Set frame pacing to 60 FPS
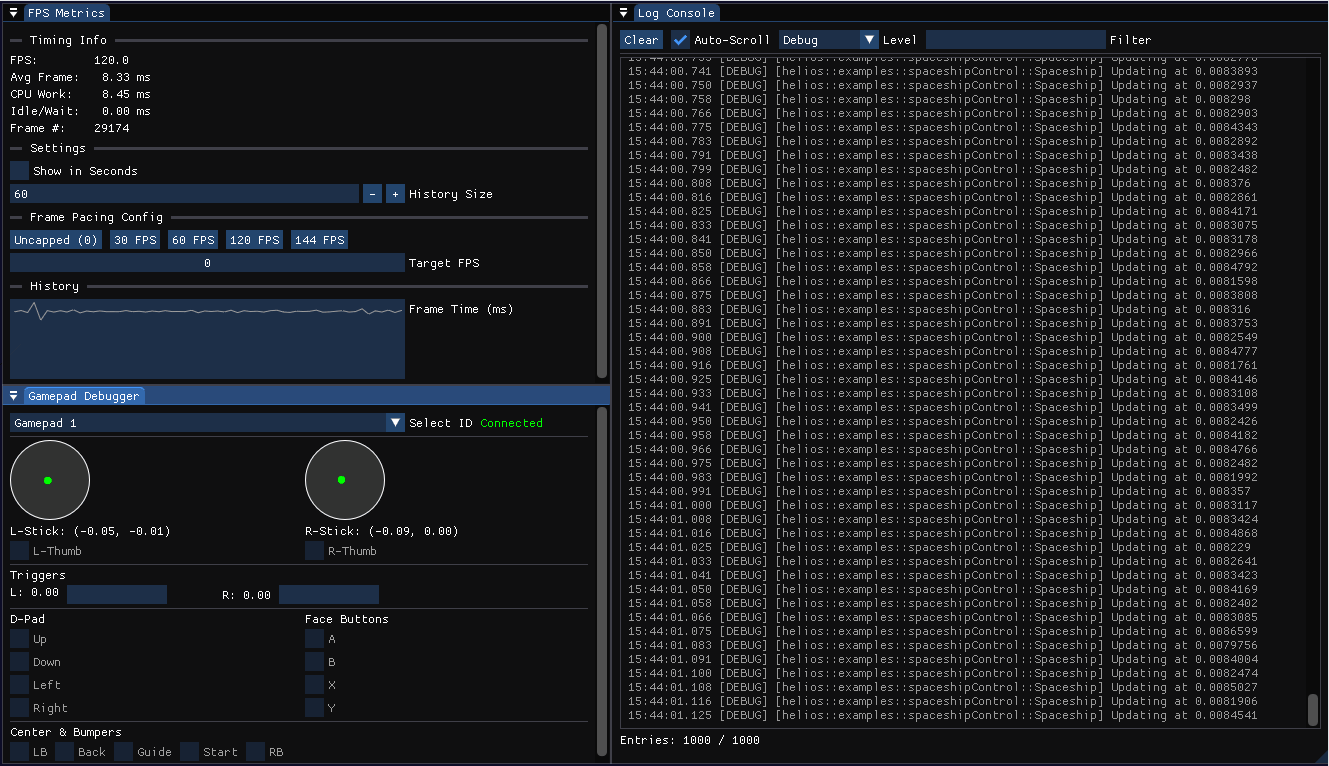 pos(193,240)
